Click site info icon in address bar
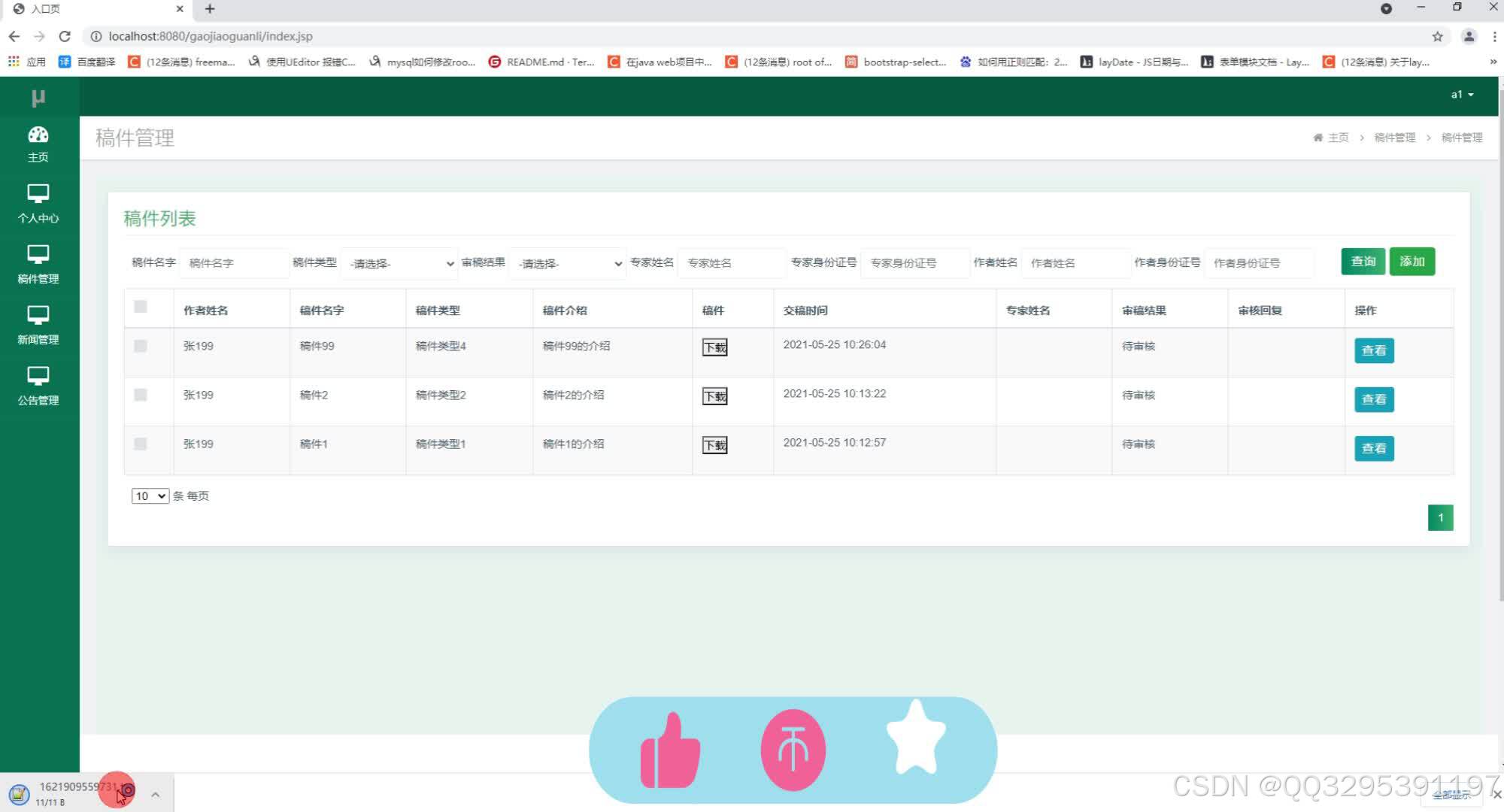 pos(96,36)
